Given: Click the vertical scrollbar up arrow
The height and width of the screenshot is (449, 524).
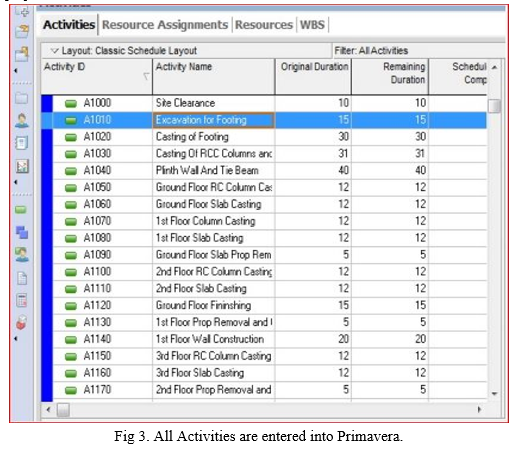Looking at the screenshot, I should (494, 67).
